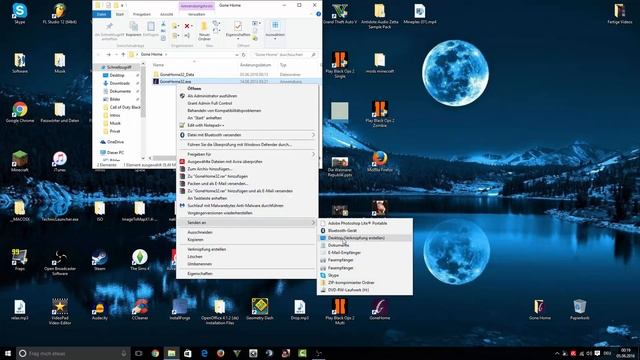Open Mozilla Firefox desktop shortcut

(380, 161)
